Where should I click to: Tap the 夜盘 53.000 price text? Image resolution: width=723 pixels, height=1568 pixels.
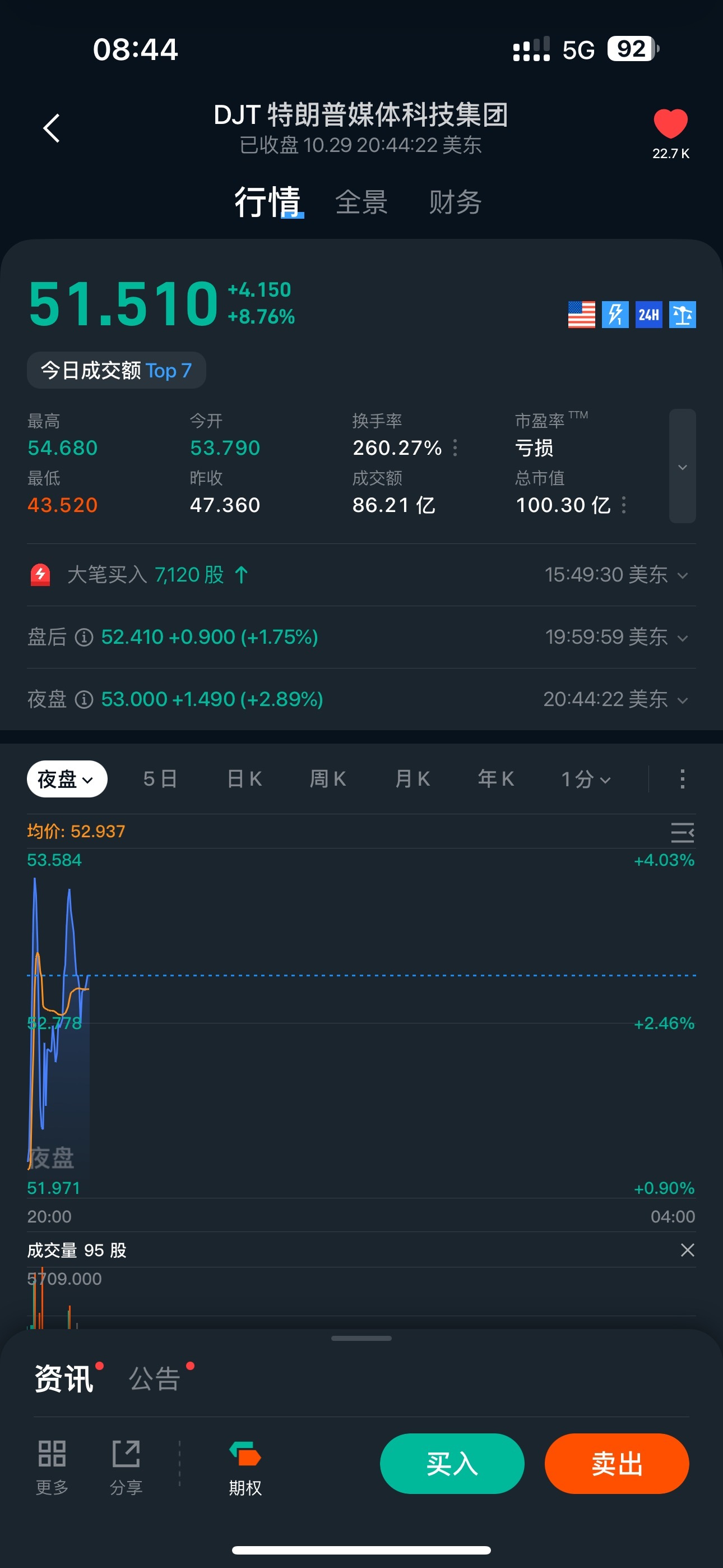pyautogui.click(x=212, y=699)
